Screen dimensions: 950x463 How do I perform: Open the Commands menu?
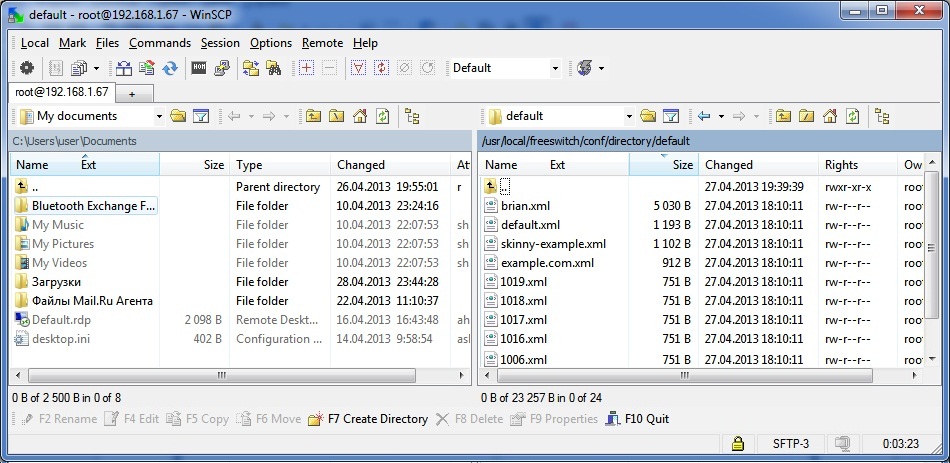point(160,43)
